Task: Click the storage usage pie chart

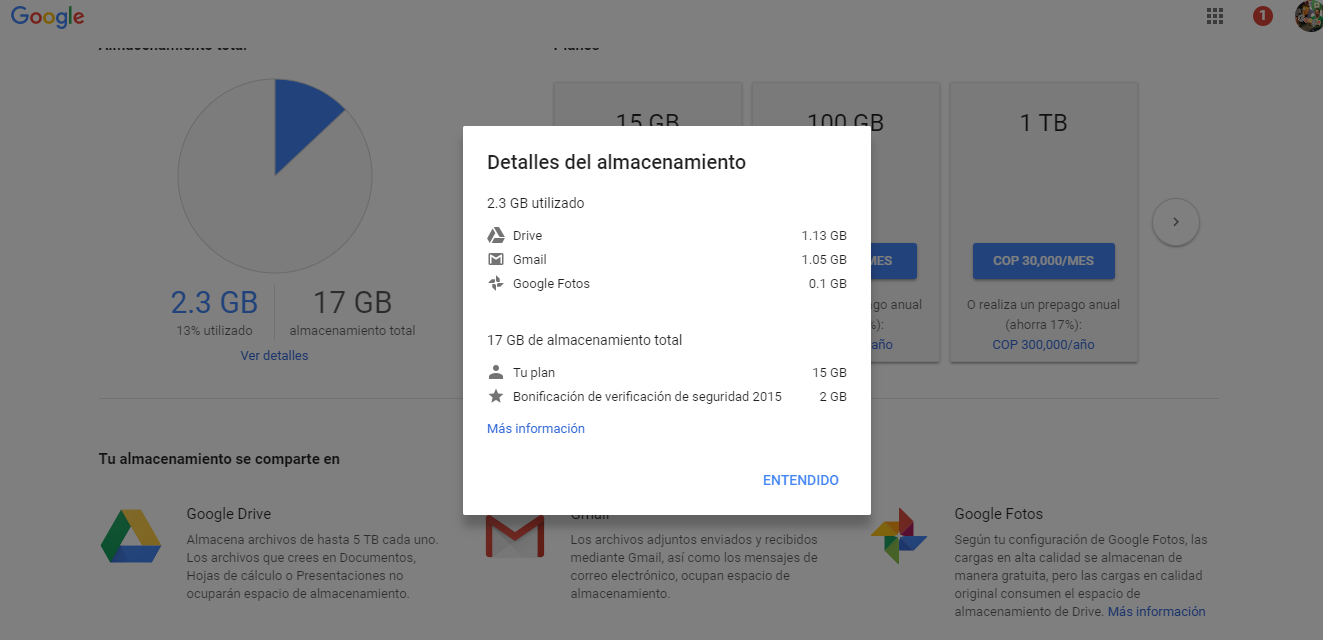Action: point(275,177)
